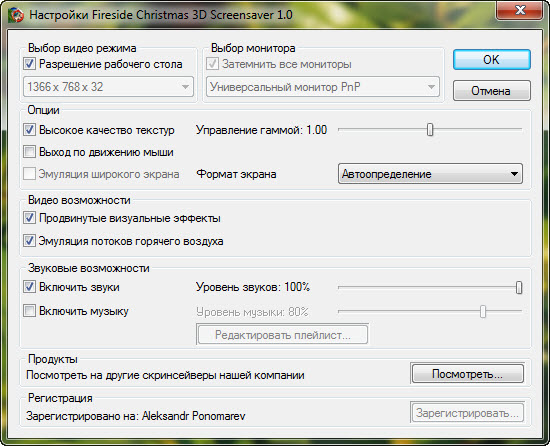This screenshot has width=550, height=446.
Task: Close the settings dialog window
Action: pyautogui.click(x=520, y=10)
